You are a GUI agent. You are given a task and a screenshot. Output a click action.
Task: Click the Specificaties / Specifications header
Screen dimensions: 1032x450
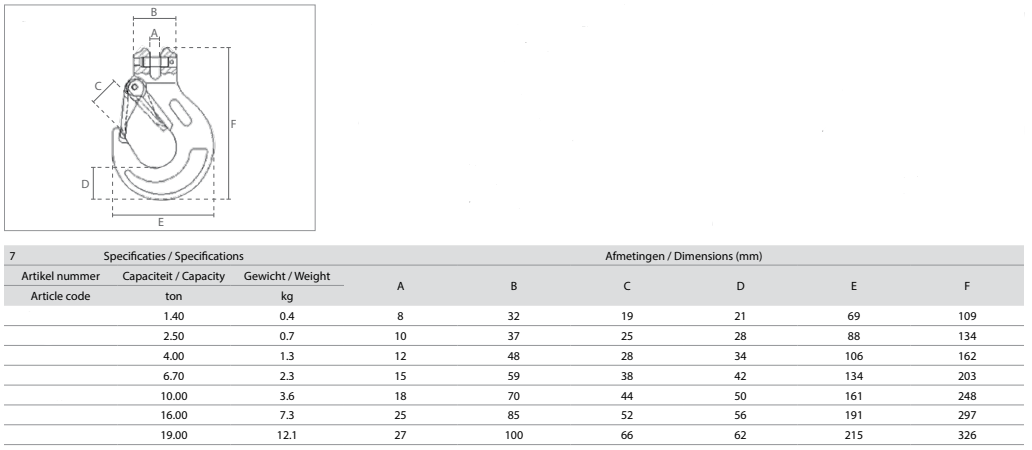[x=173, y=256]
